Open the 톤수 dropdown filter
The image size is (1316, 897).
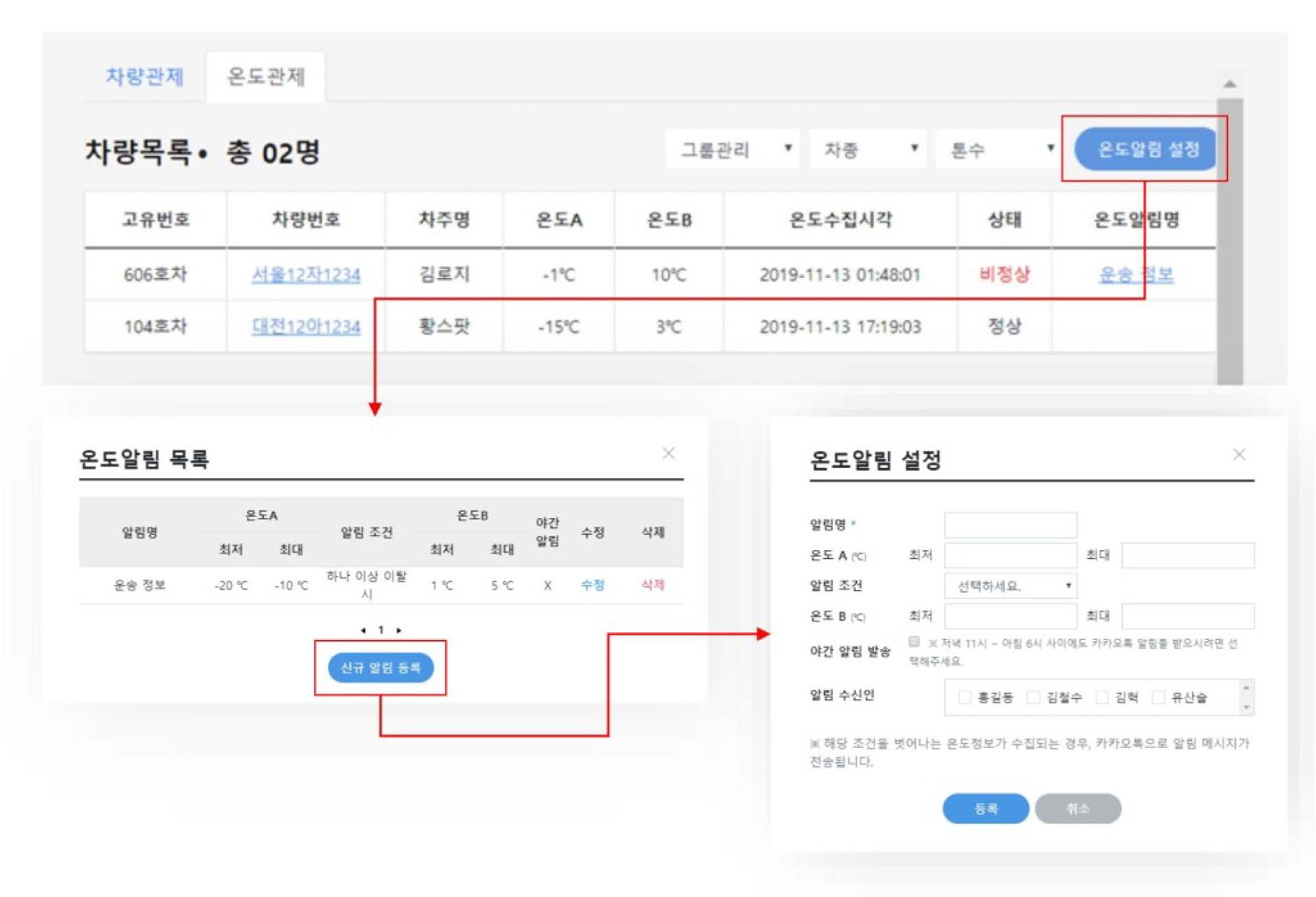998,150
